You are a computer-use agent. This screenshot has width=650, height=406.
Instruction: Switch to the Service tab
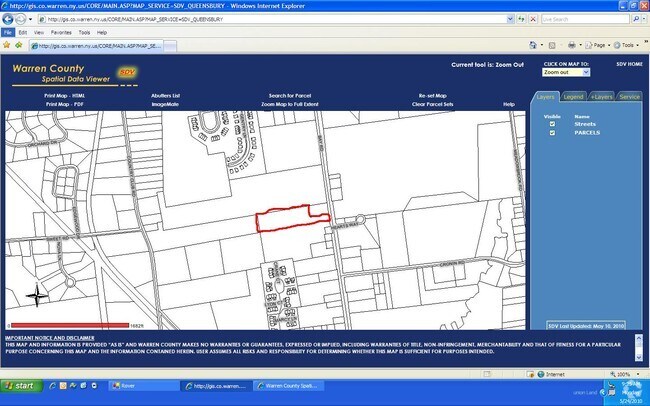tap(629, 97)
